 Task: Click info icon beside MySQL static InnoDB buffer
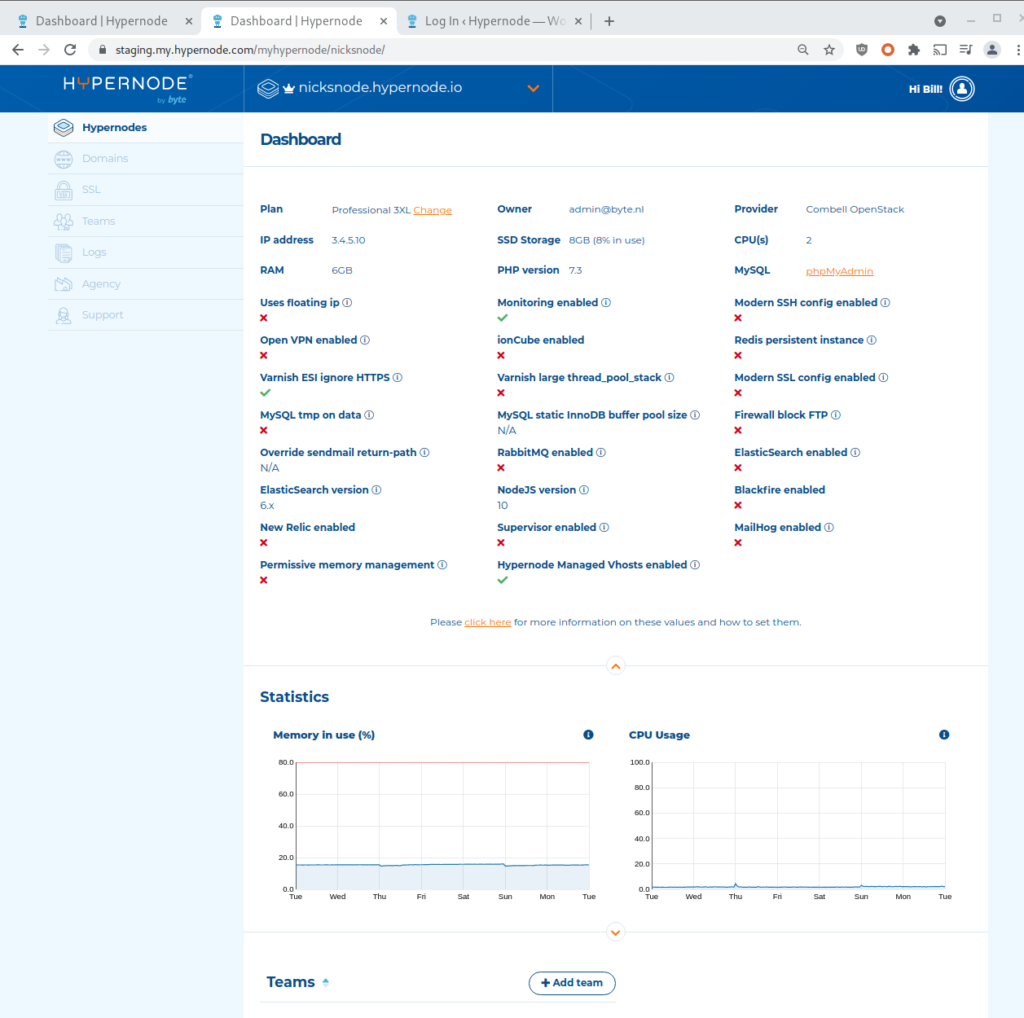coord(695,415)
